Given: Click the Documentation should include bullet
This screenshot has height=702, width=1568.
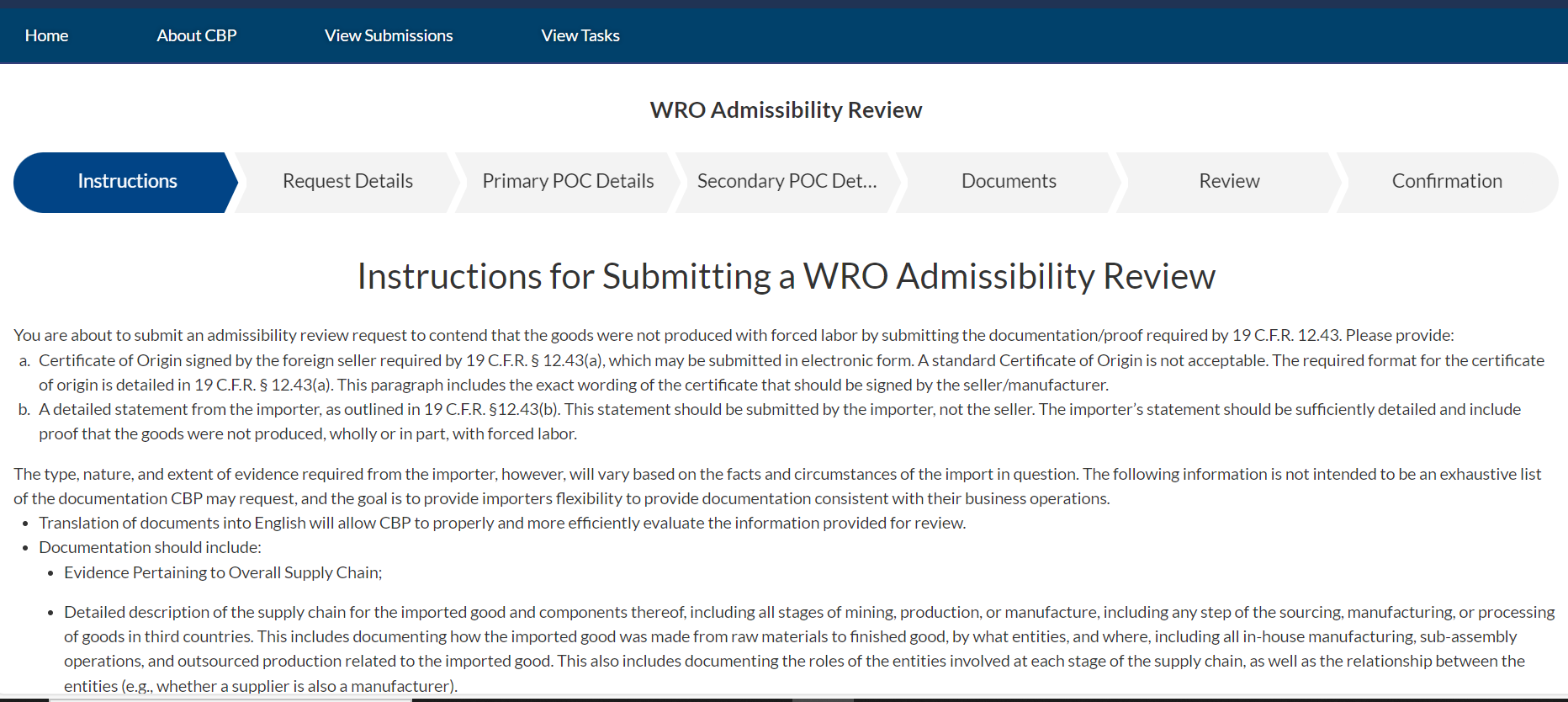Looking at the screenshot, I should pyautogui.click(x=150, y=547).
